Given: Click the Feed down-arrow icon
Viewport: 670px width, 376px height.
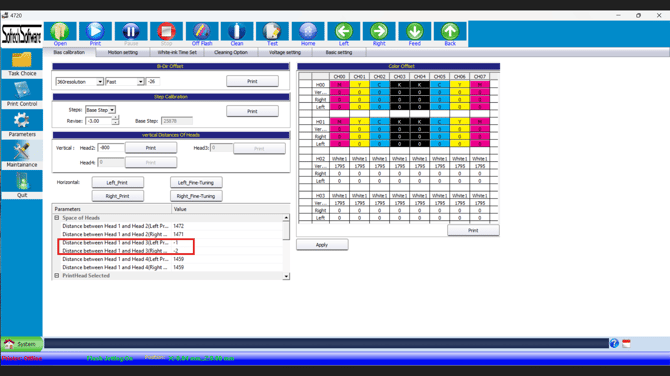Looking at the screenshot, I should 414,34.
